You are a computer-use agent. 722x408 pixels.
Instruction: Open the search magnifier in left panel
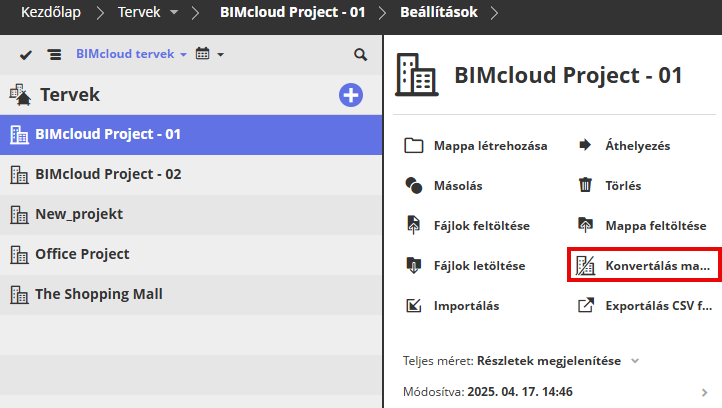point(360,54)
